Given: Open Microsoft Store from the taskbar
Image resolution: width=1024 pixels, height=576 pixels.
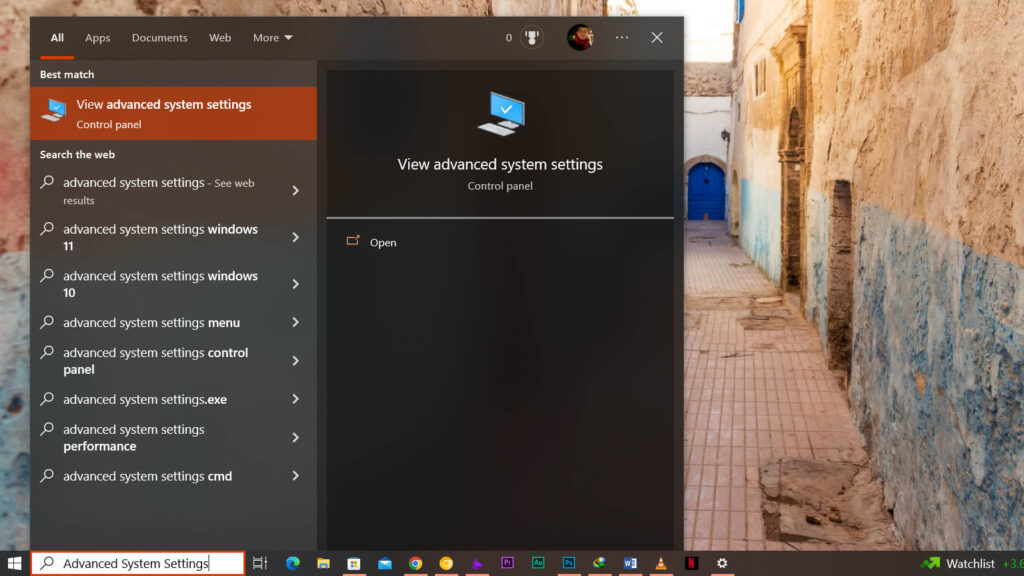Looking at the screenshot, I should (354, 563).
